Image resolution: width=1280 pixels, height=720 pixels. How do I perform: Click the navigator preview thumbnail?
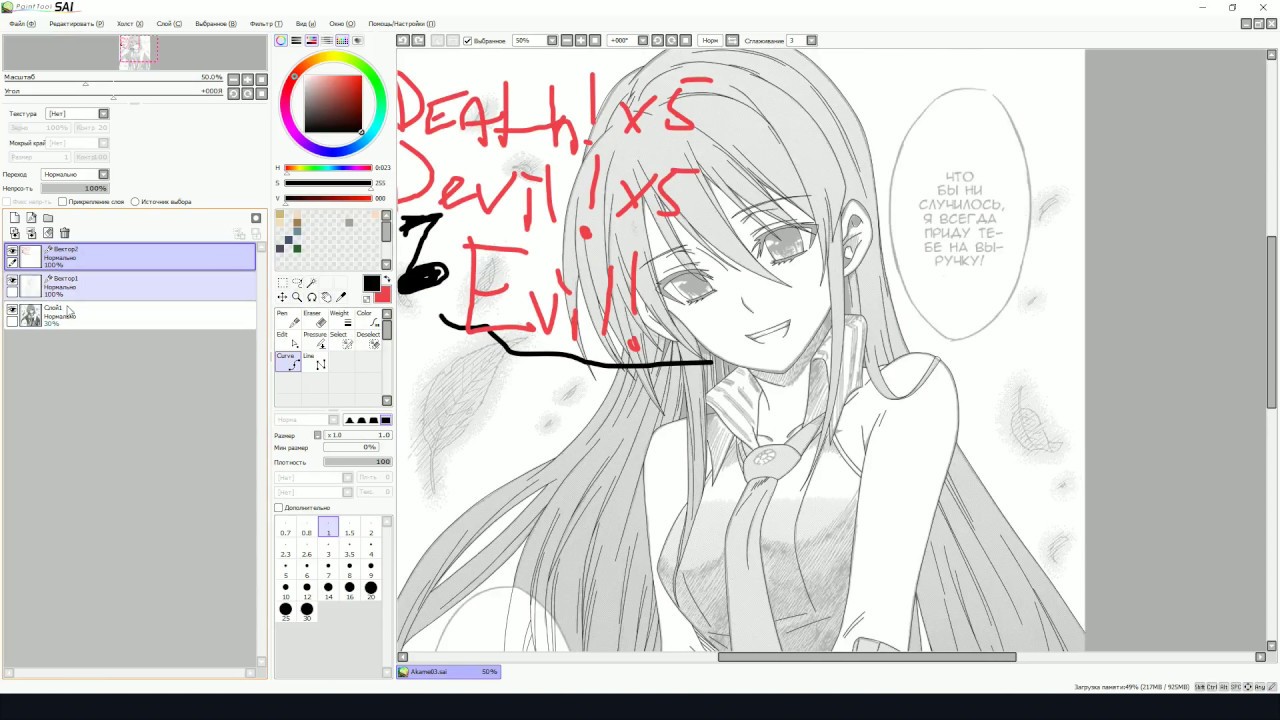pyautogui.click(x=138, y=50)
